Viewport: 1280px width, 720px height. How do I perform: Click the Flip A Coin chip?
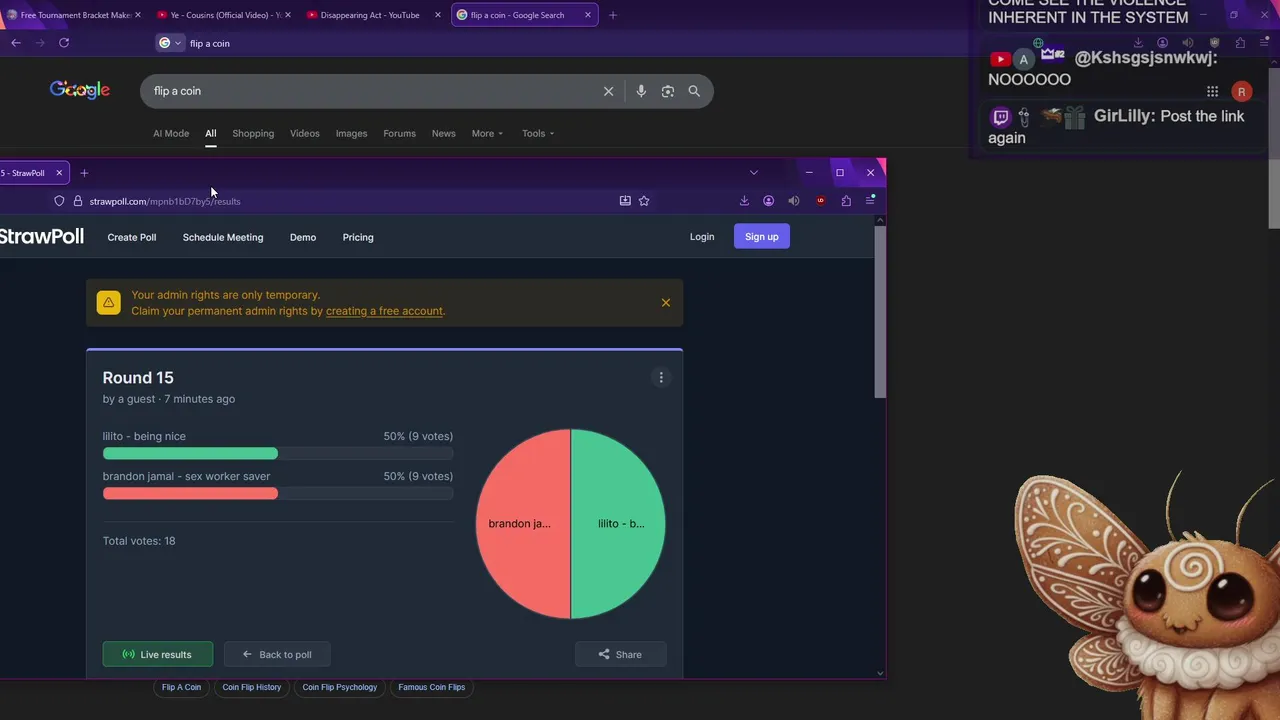(x=181, y=687)
